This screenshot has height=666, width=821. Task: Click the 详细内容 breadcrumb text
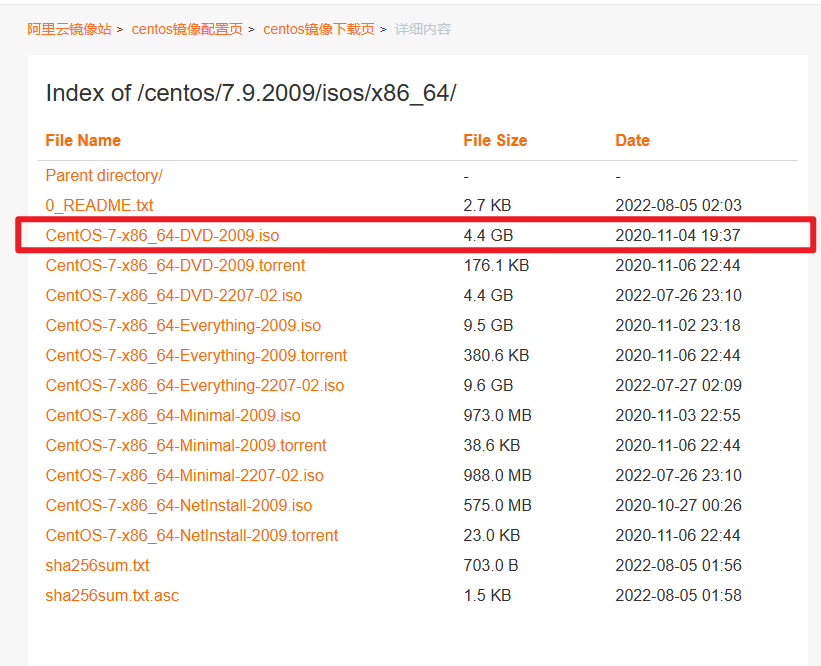coord(423,29)
